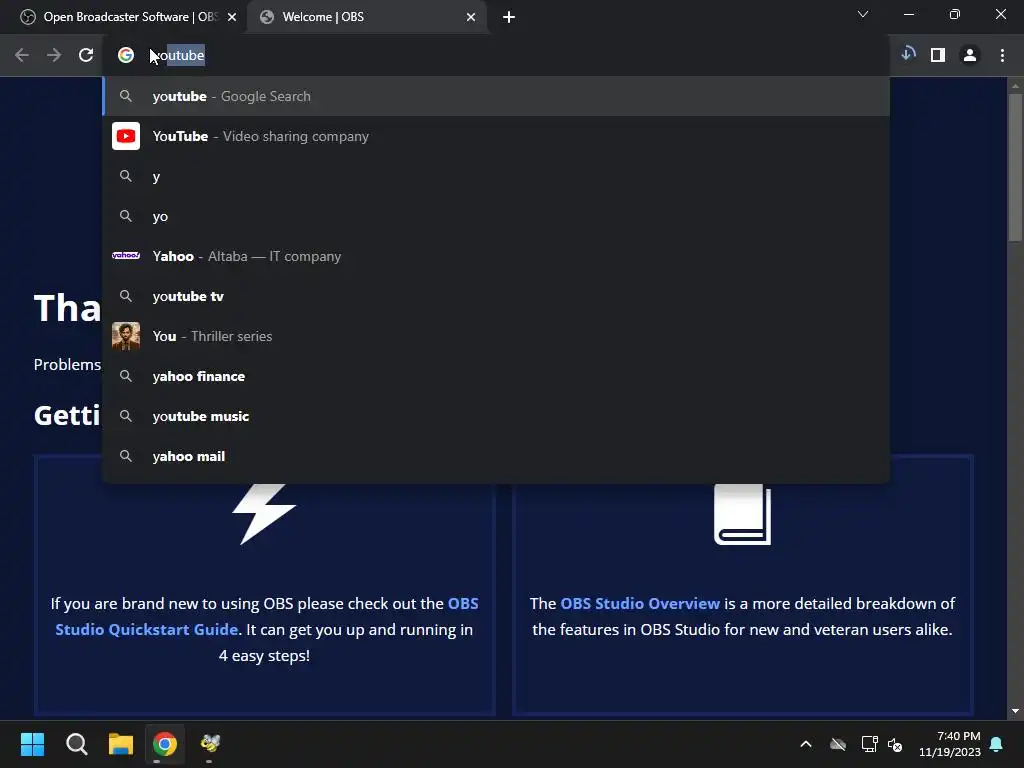
Task: Click the browser back arrow
Action: tap(22, 56)
